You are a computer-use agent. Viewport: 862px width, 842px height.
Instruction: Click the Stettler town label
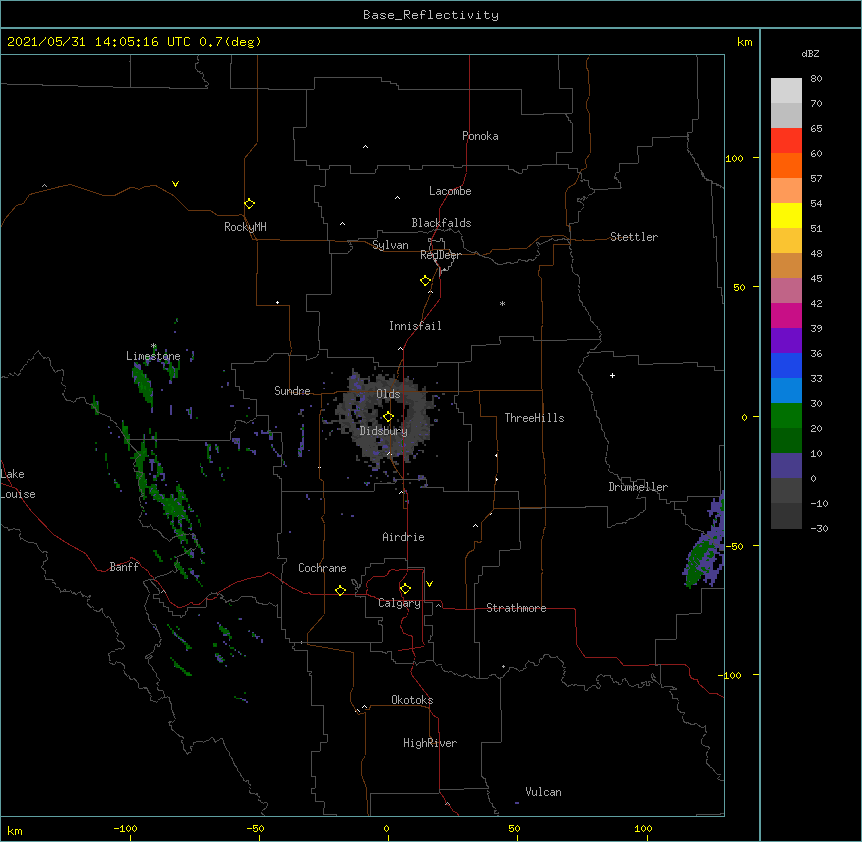(633, 237)
